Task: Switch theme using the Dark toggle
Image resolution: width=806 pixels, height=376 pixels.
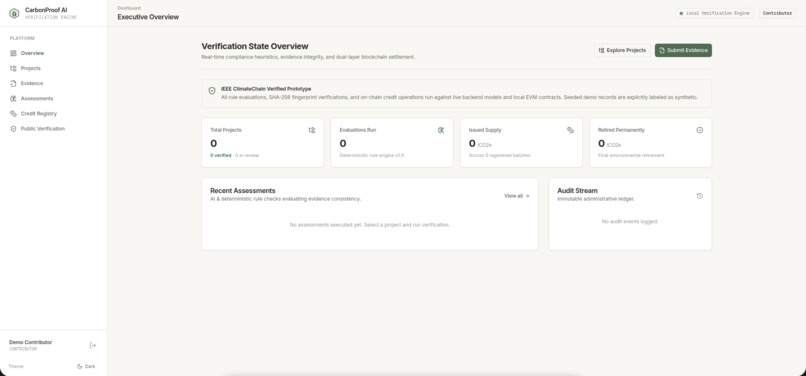Action: click(x=86, y=366)
